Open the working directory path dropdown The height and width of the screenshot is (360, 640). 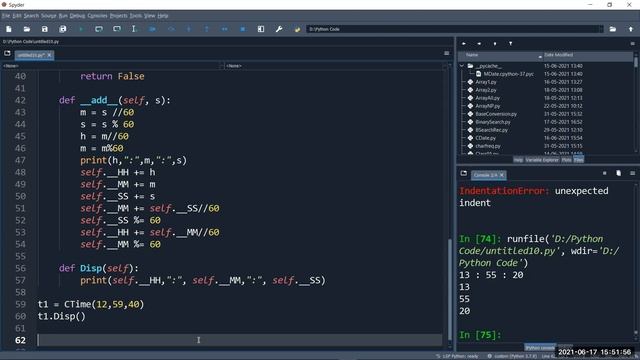600,29
